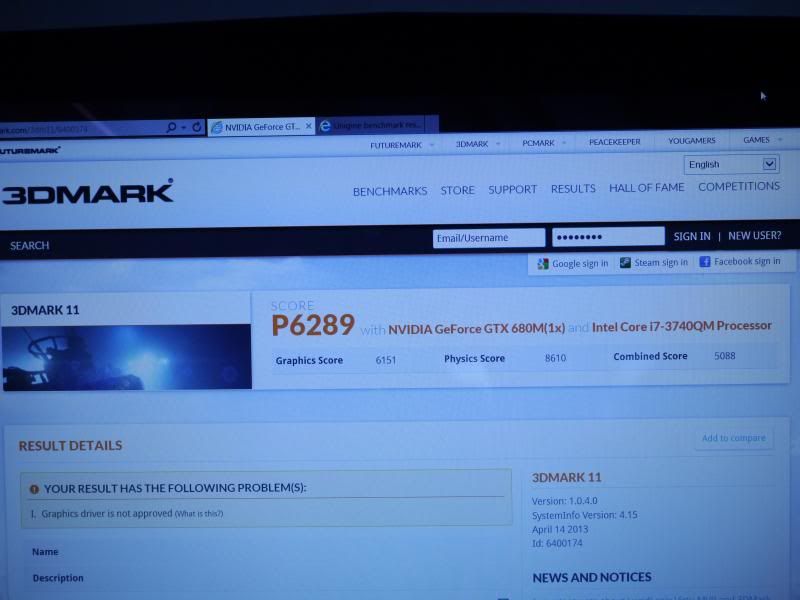Image resolution: width=800 pixels, height=600 pixels.
Task: Open the STORE page
Action: pyautogui.click(x=458, y=190)
